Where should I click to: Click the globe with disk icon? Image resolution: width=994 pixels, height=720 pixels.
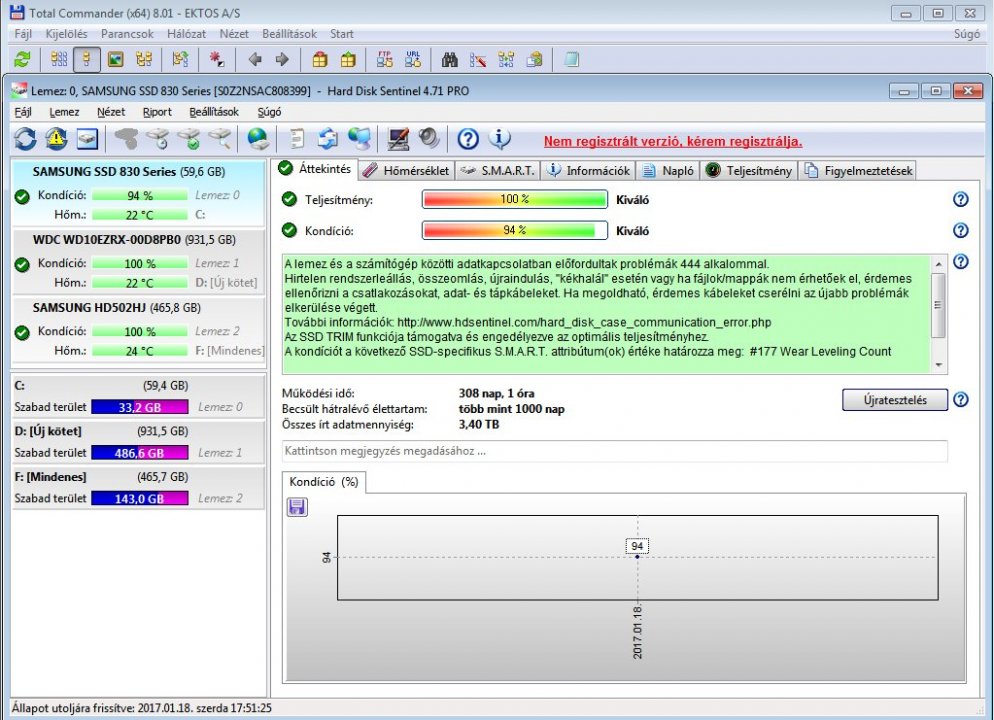pos(257,138)
